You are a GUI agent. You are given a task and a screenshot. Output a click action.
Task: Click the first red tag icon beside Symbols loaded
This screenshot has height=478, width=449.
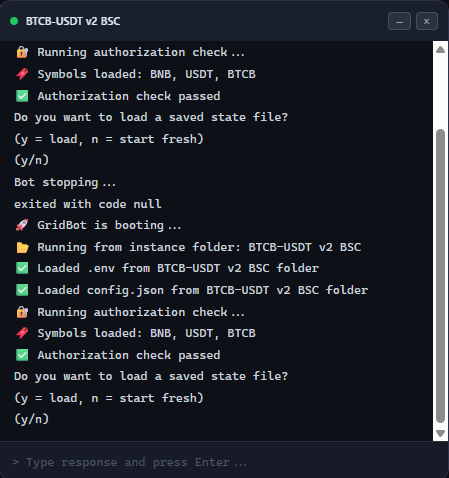(22, 74)
